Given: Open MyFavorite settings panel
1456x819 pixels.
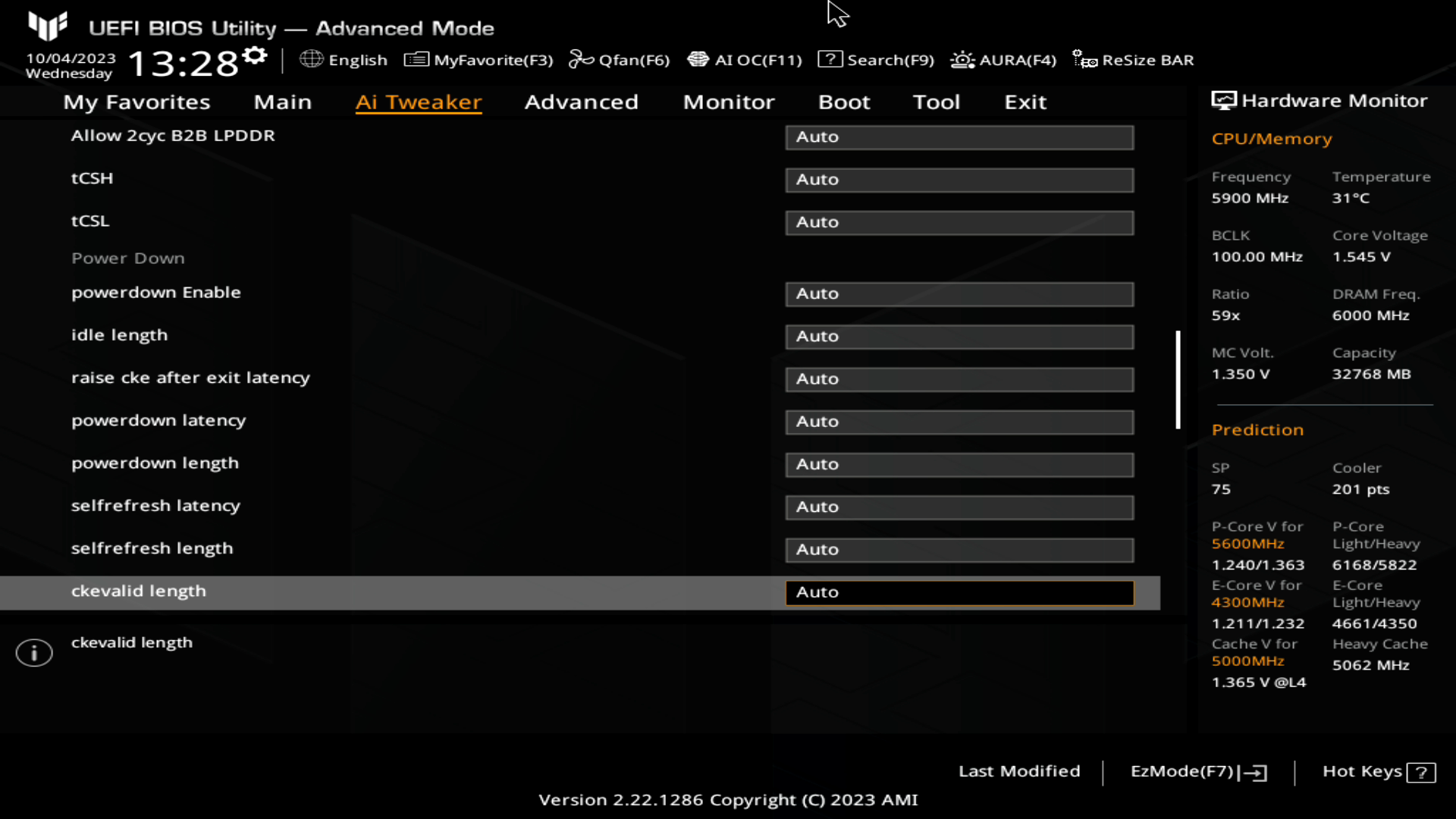Looking at the screenshot, I should (x=481, y=60).
